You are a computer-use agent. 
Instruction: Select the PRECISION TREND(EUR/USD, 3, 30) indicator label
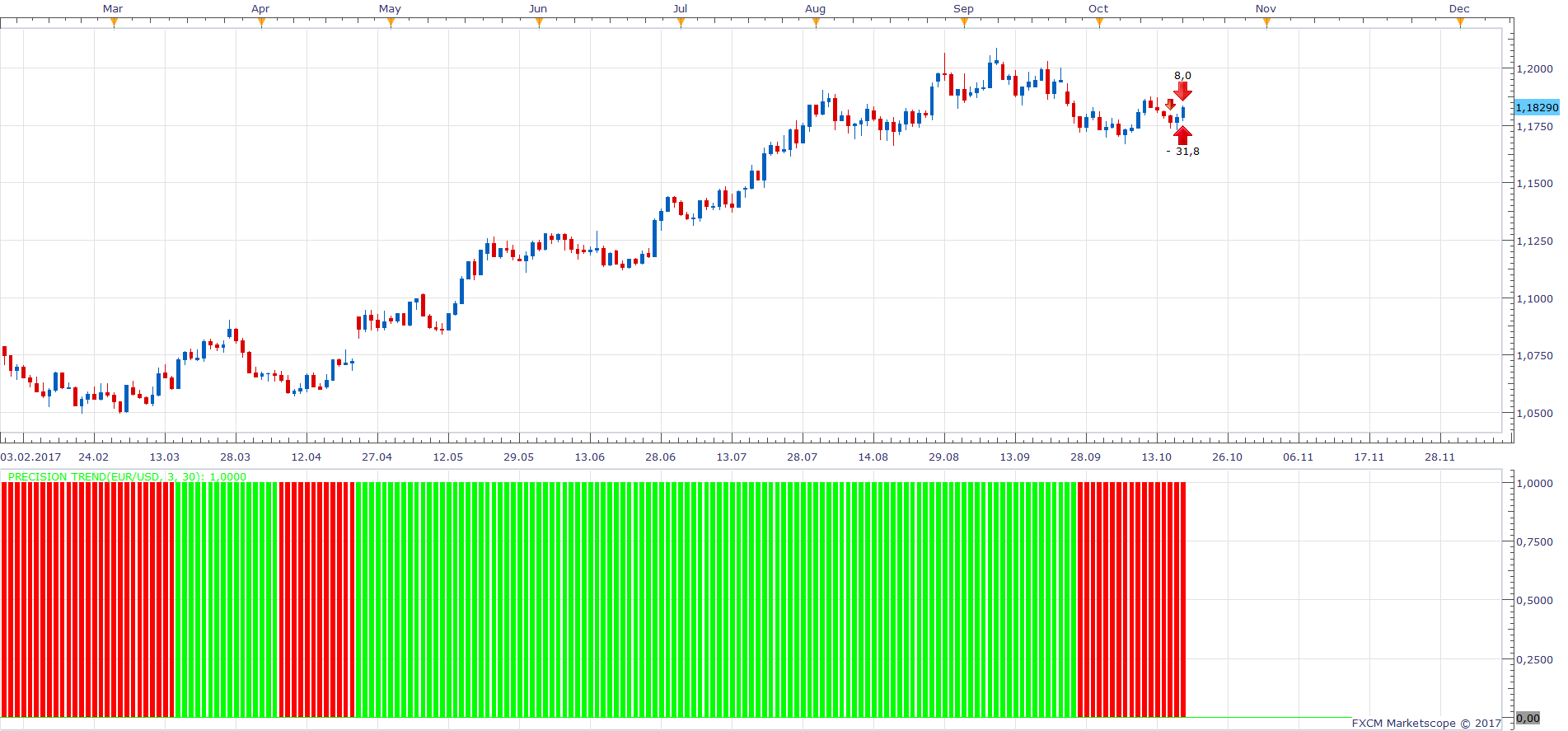[x=127, y=476]
